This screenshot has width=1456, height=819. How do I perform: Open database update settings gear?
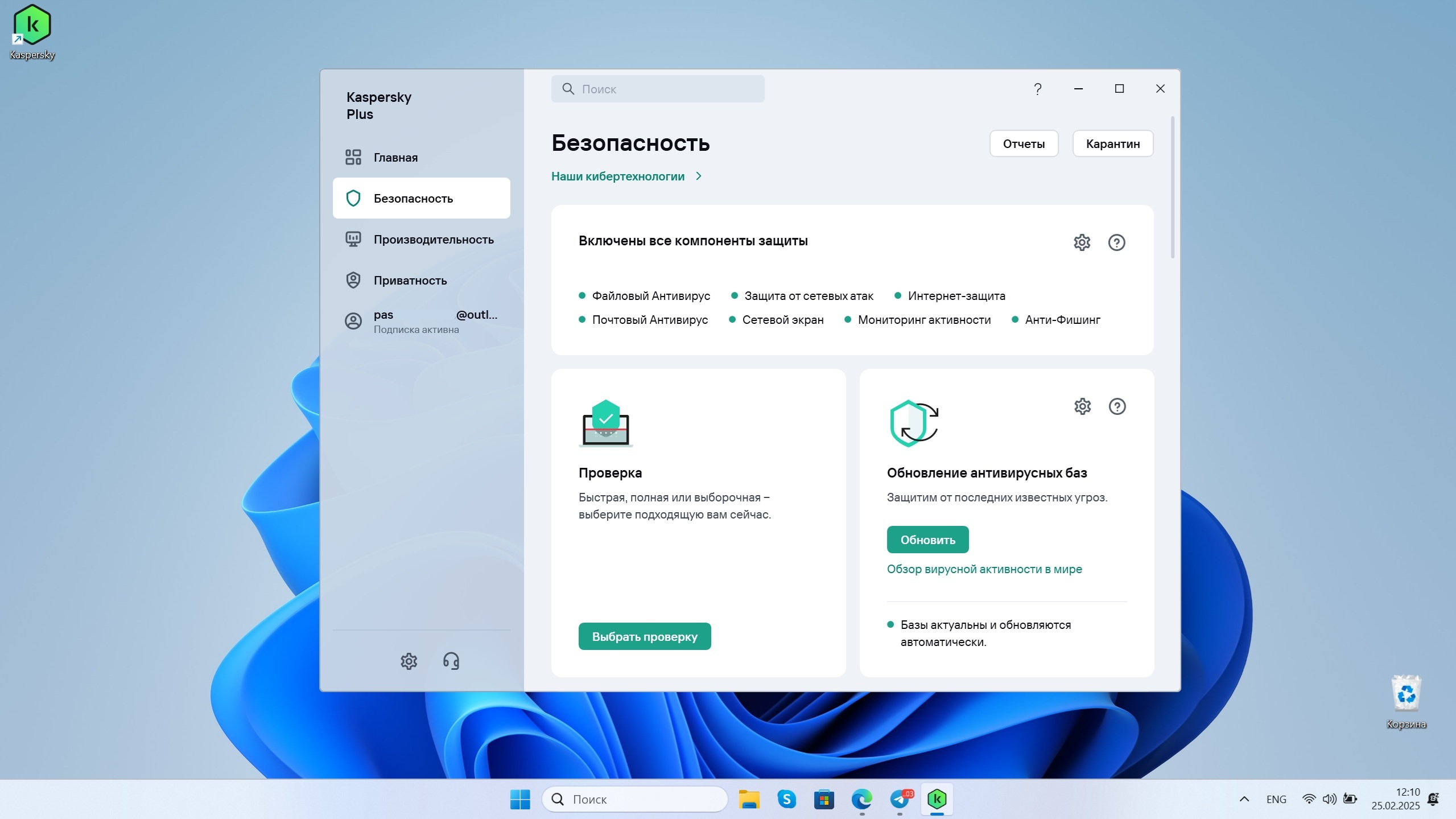tap(1082, 406)
